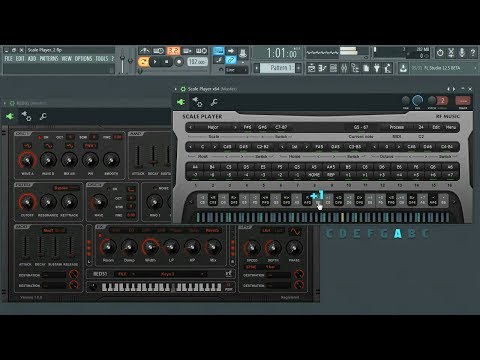Open the snap Line dropdown
Image resolution: width=480 pixels, height=360 pixels.
(236, 70)
